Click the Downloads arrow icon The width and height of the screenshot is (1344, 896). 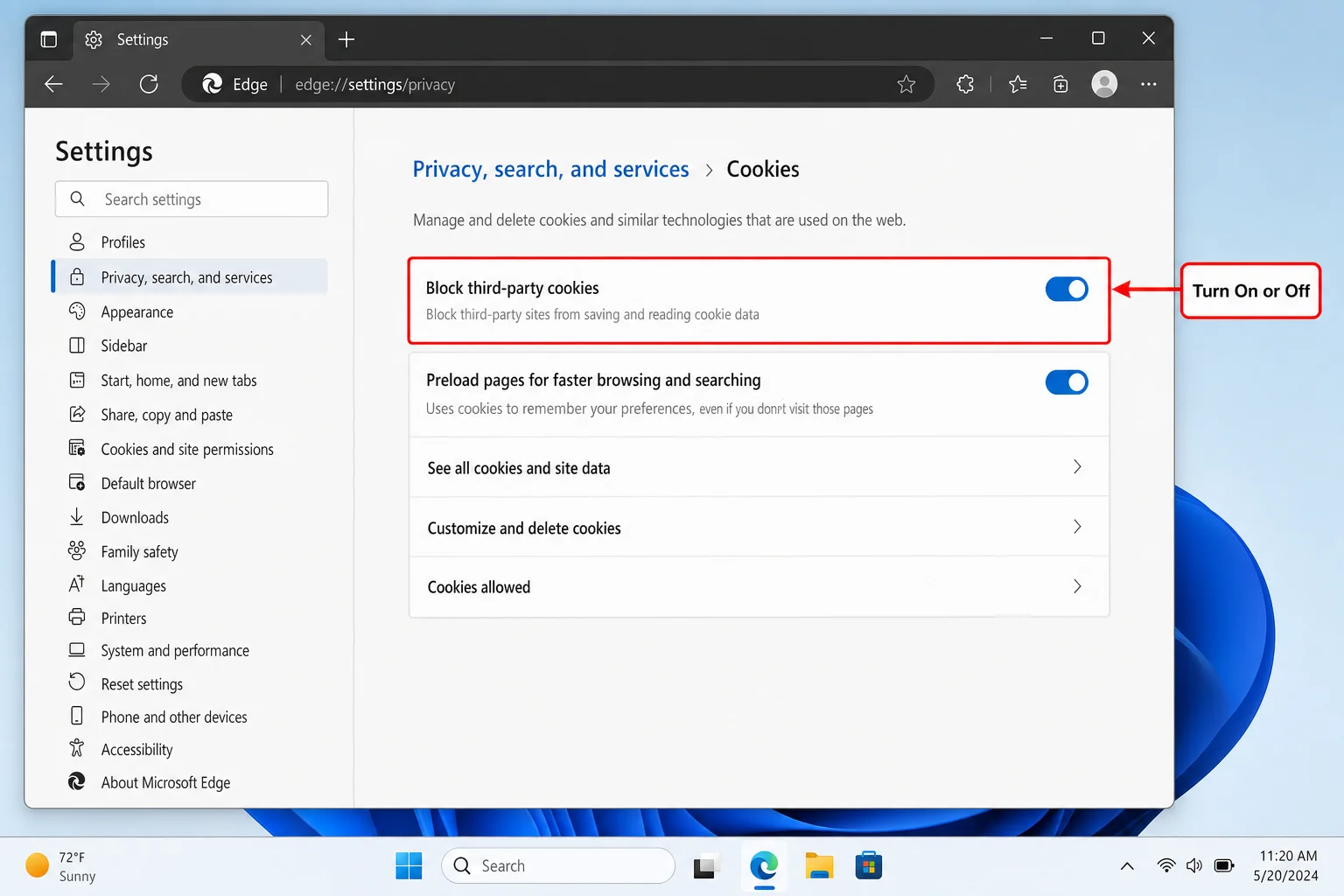click(77, 517)
